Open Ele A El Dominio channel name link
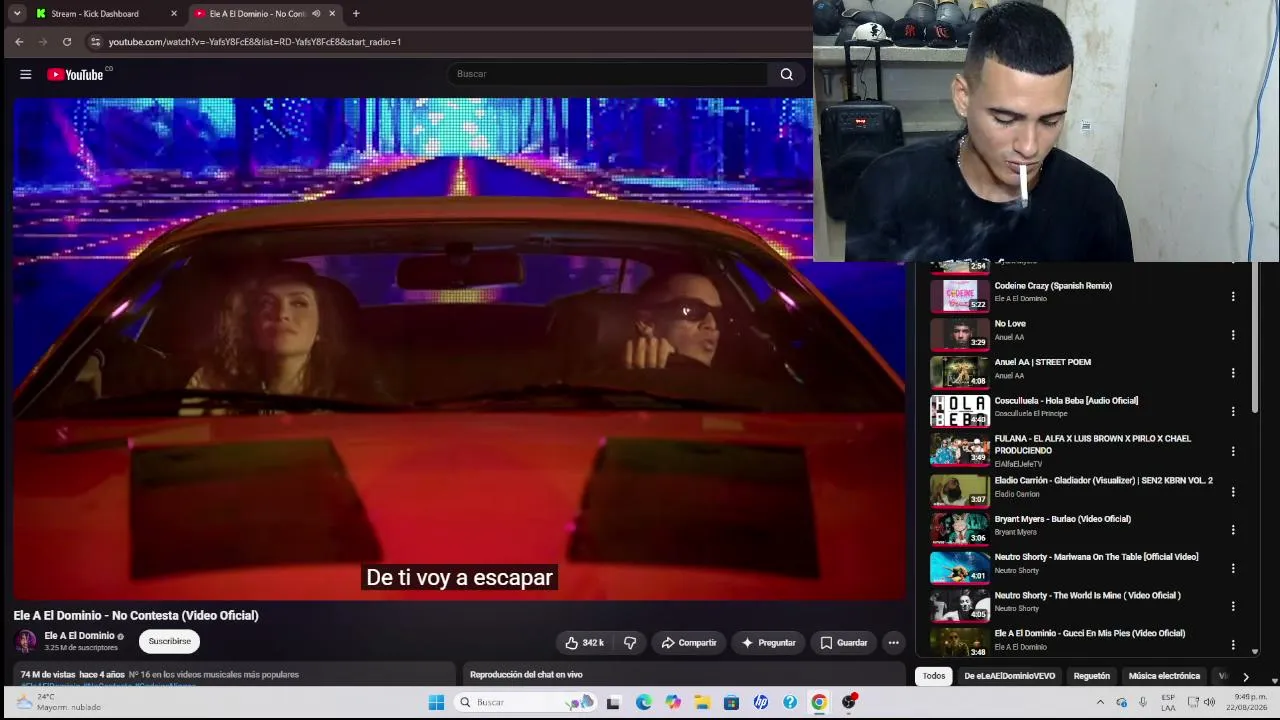Screen dimensions: 1280x720 pos(79,636)
